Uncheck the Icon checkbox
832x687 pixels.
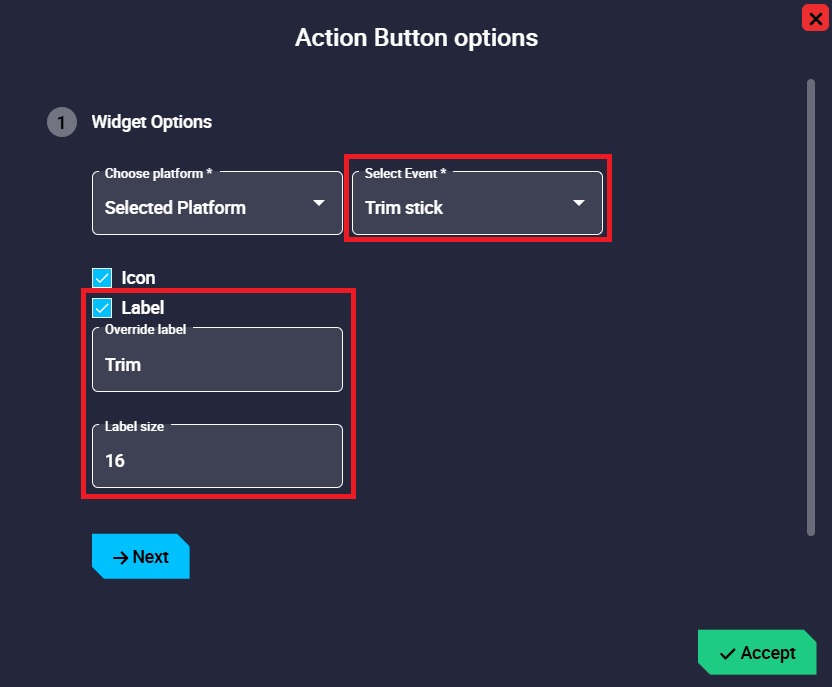[102, 278]
